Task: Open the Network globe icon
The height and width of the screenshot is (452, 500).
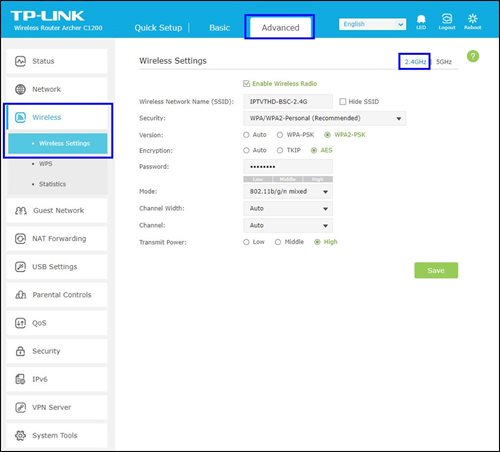Action: tap(20, 89)
